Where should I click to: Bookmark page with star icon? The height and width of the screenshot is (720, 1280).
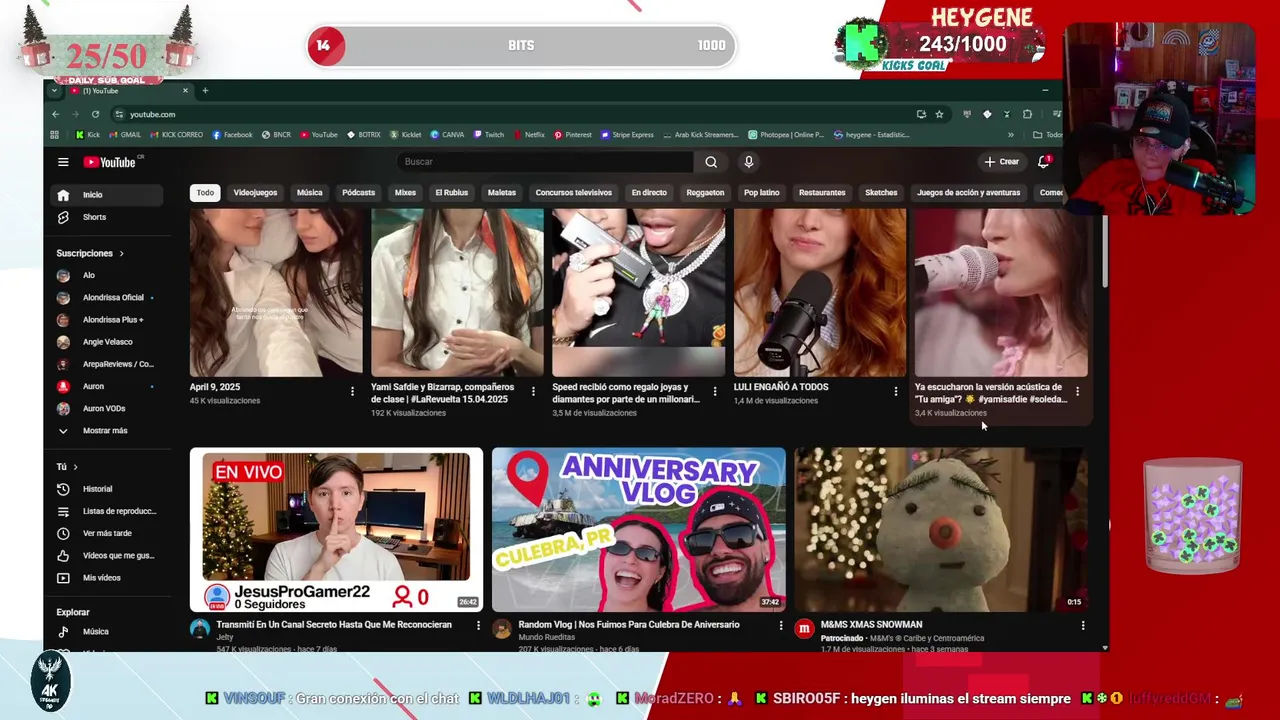[x=939, y=114]
